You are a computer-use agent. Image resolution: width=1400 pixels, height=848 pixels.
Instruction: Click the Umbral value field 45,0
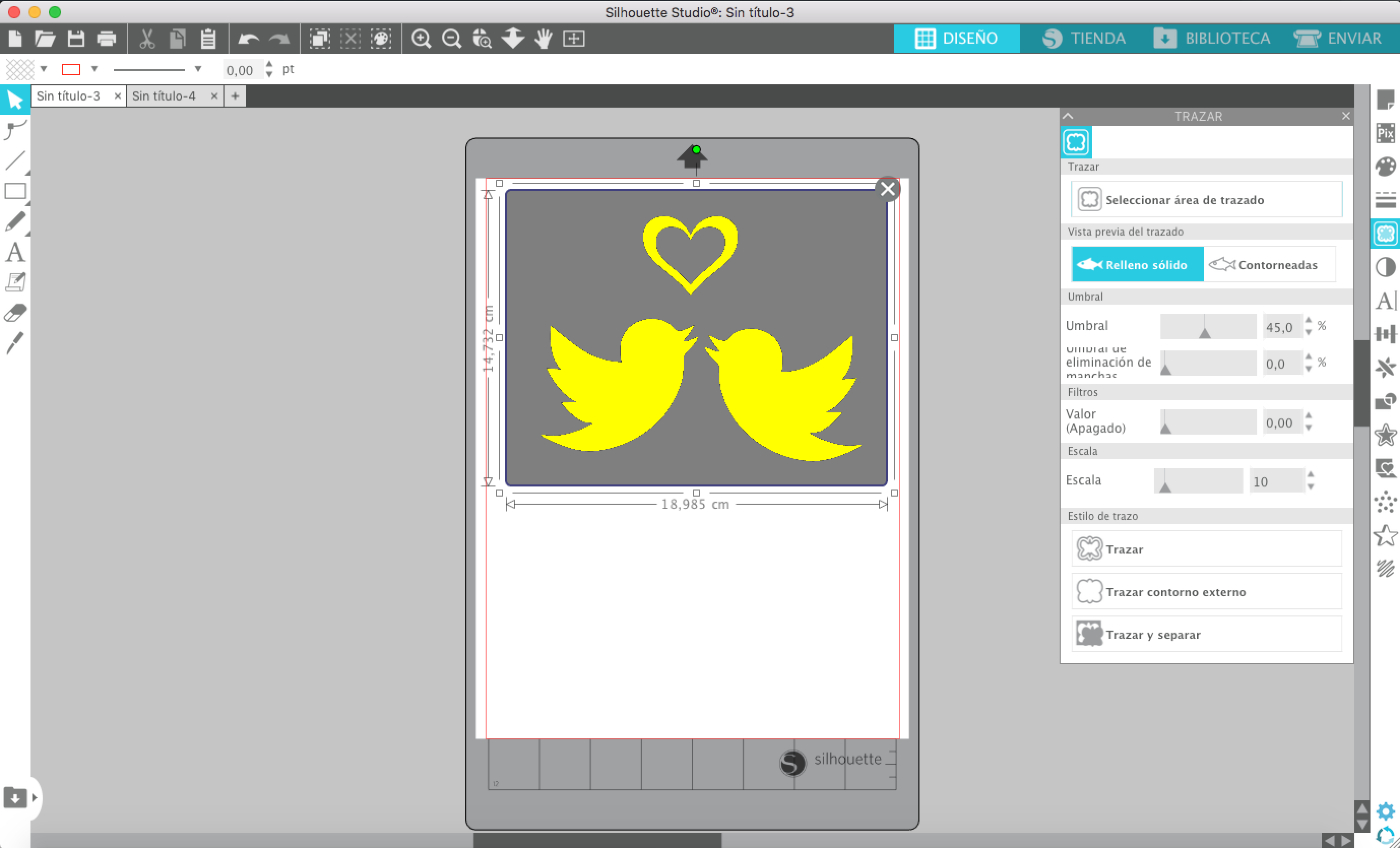click(x=1282, y=327)
